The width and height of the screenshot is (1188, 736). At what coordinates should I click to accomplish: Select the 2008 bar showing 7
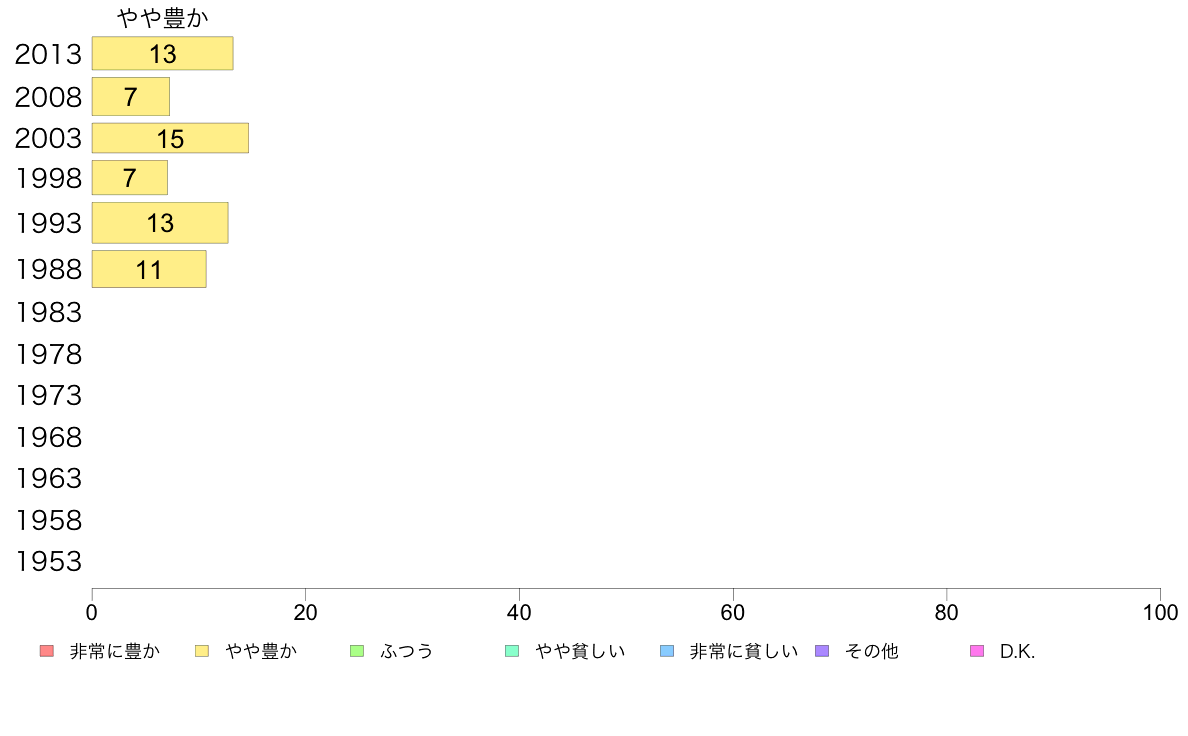(131, 97)
